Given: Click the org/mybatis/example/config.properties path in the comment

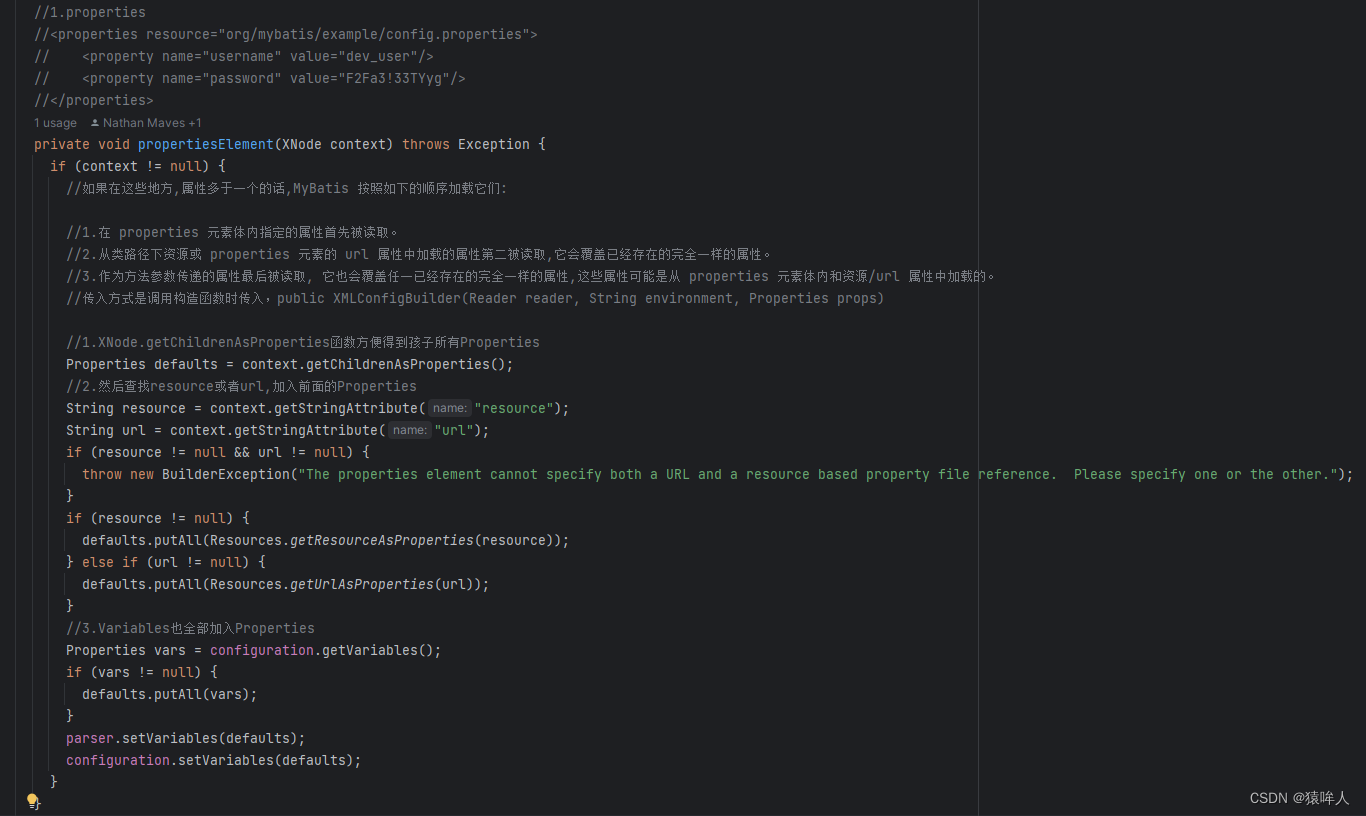Looking at the screenshot, I should coord(374,34).
